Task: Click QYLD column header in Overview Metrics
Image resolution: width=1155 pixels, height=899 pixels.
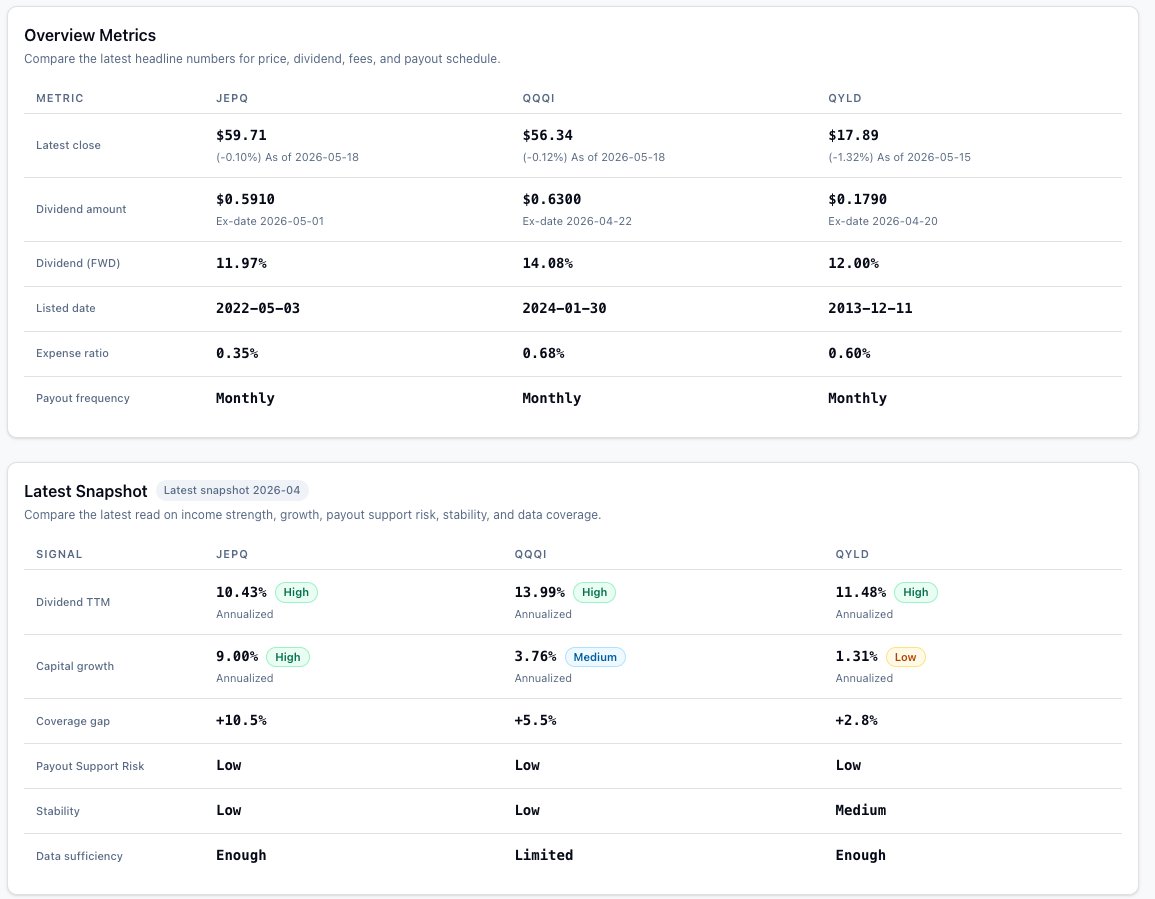Action: pos(845,98)
